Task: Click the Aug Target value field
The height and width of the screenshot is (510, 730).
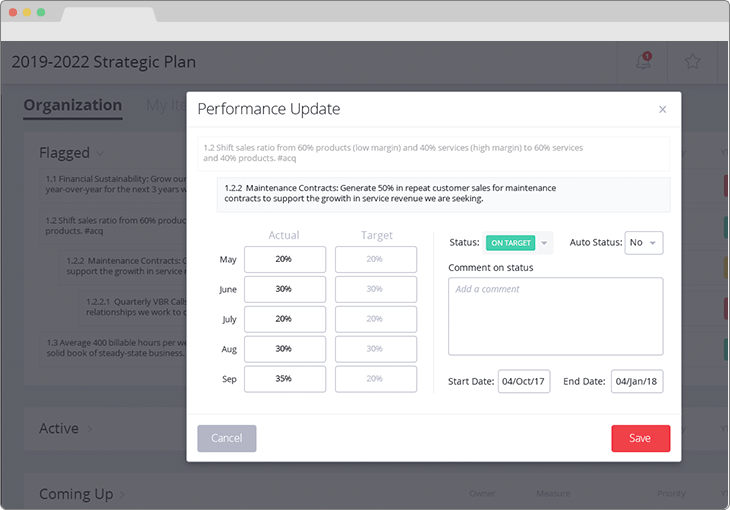Action: pos(376,349)
